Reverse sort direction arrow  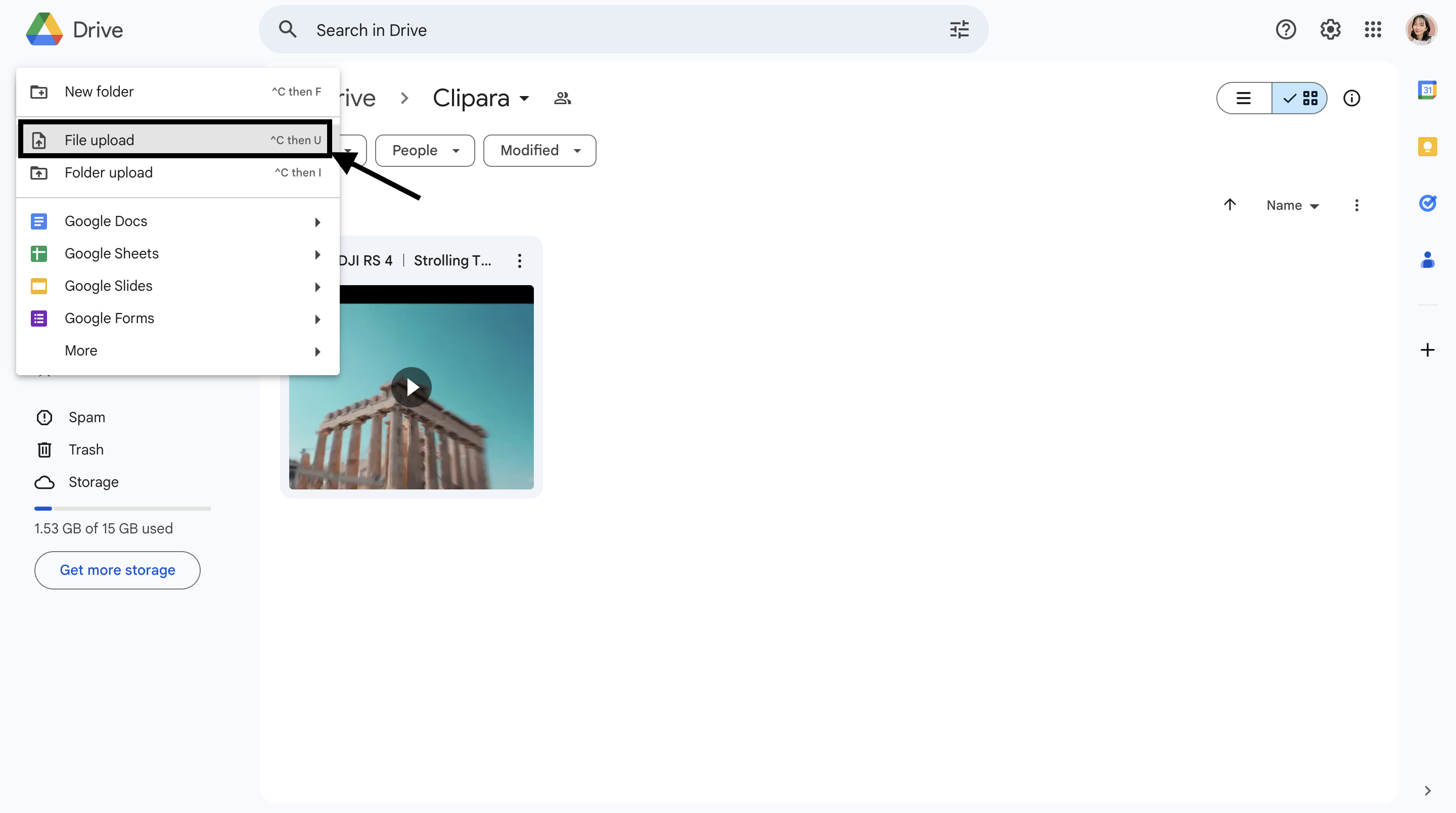[1230, 205]
